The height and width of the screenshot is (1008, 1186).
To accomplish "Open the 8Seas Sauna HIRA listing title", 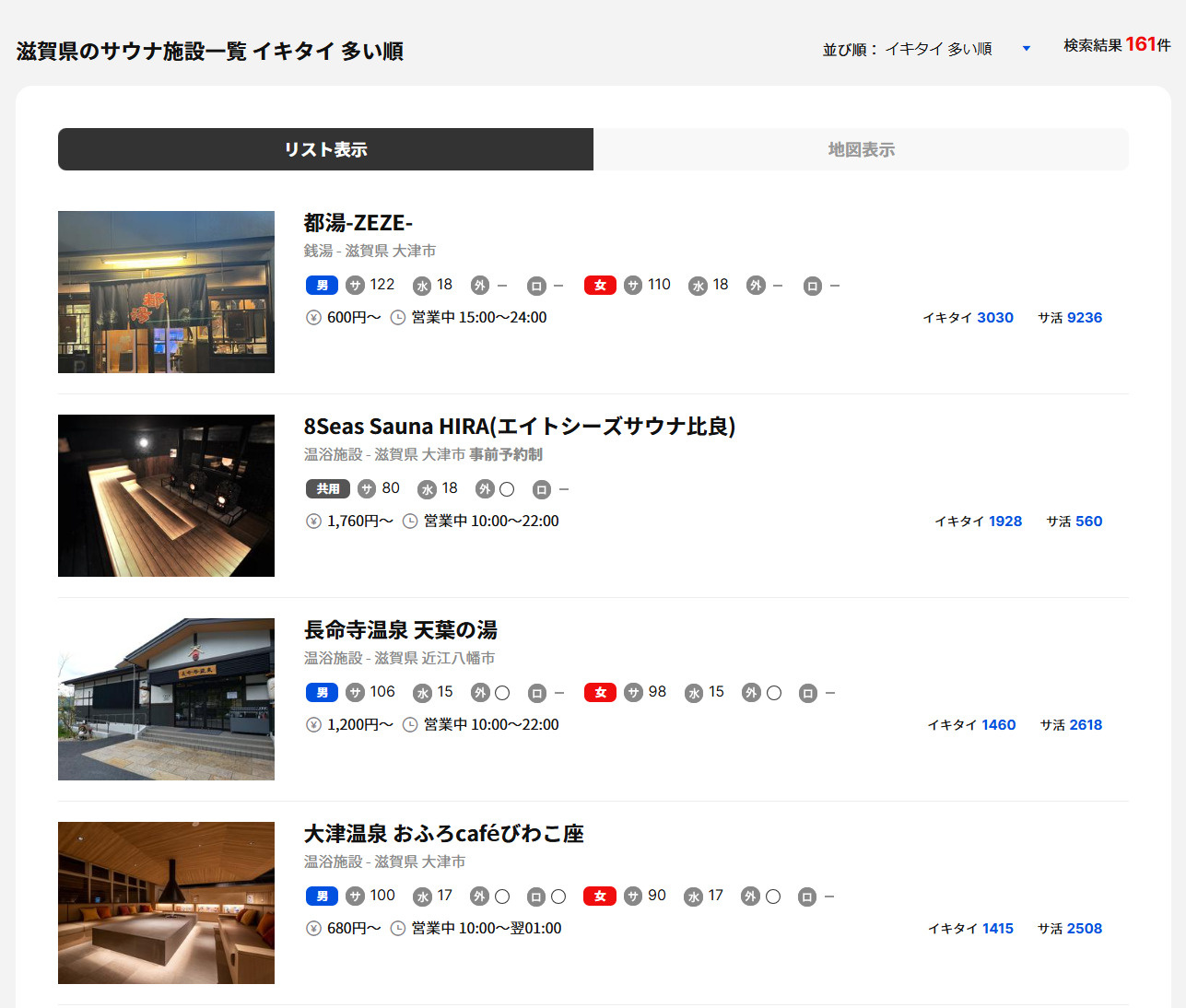I will [x=519, y=427].
